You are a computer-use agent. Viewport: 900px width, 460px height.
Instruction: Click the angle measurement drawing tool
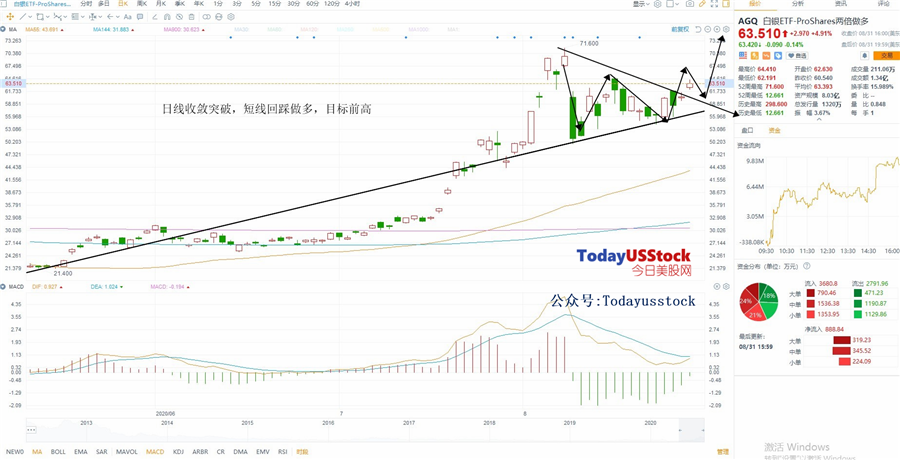(155, 17)
